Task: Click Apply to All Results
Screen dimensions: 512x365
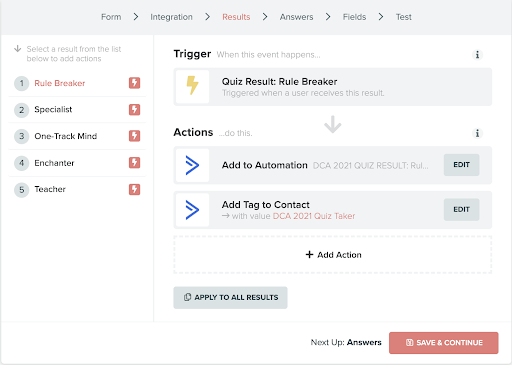Action: [230, 297]
